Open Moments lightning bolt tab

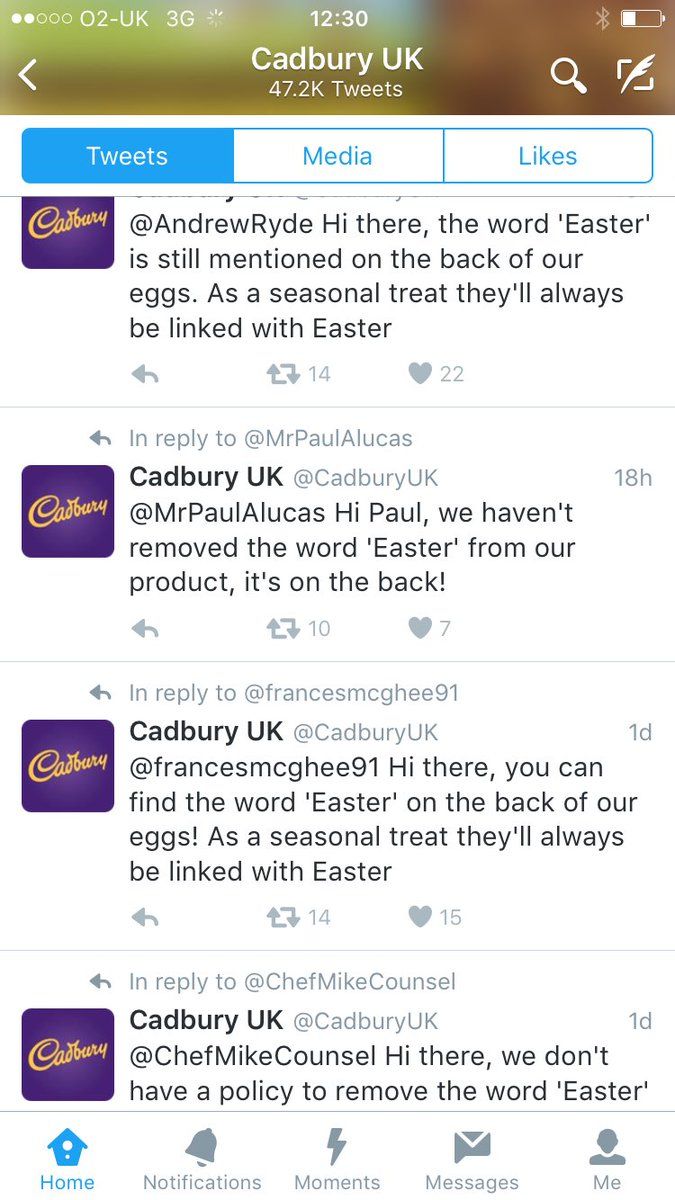point(337,1160)
